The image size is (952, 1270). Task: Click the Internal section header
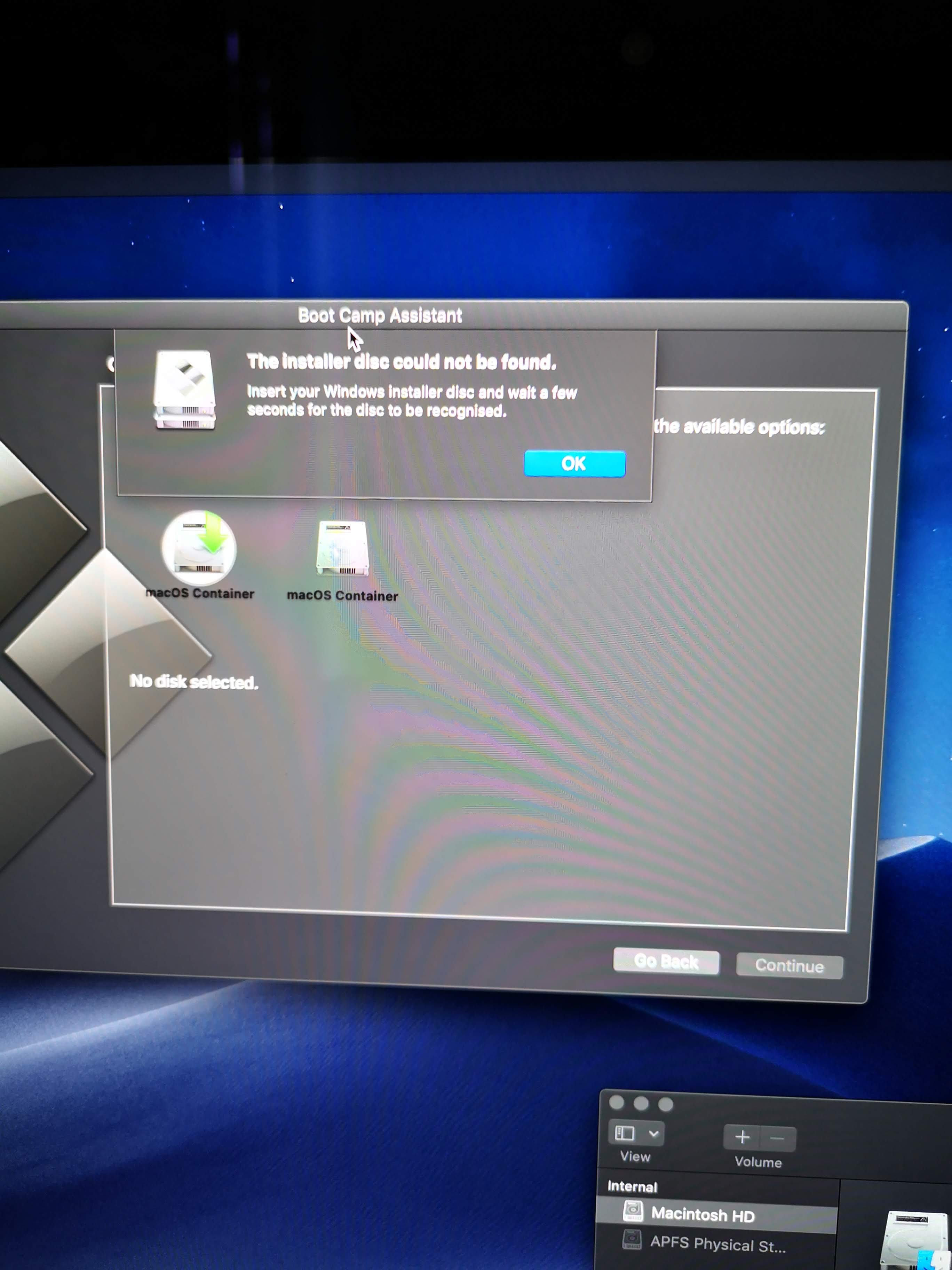click(632, 1186)
